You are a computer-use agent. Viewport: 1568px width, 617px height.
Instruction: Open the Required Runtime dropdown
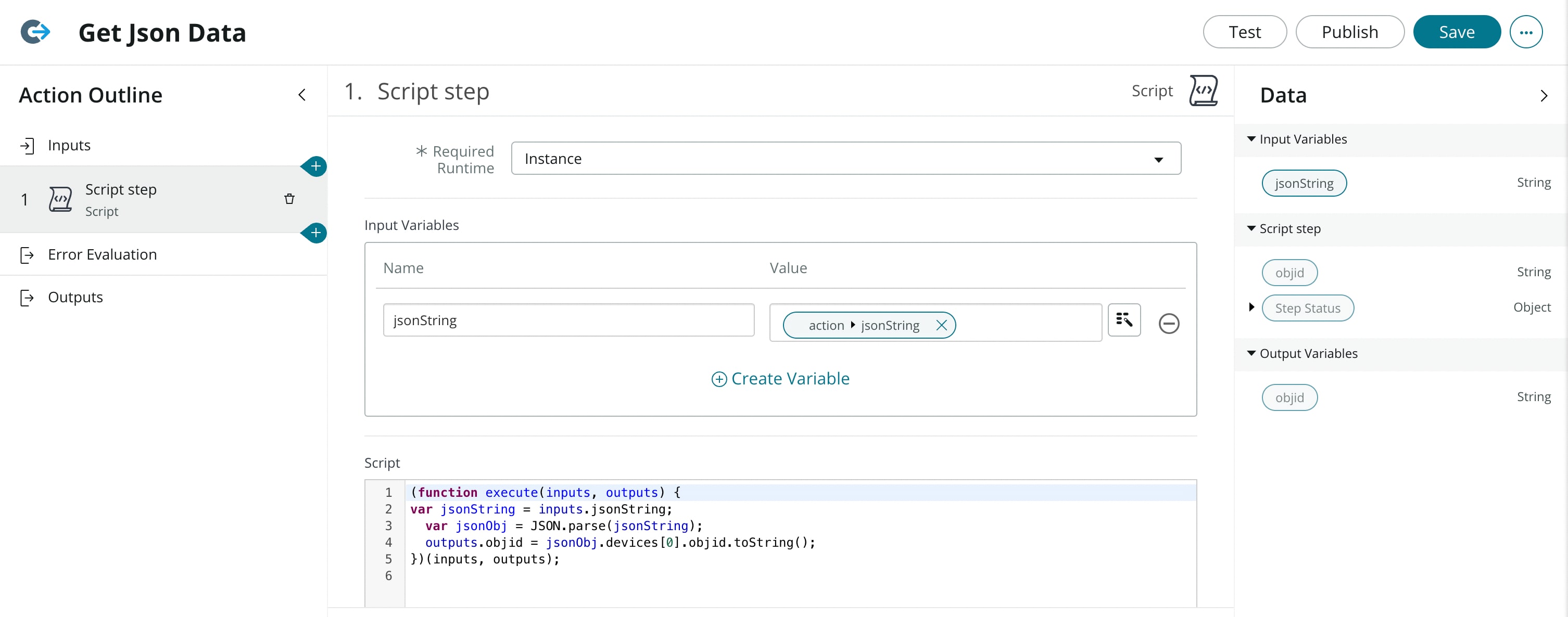click(845, 159)
